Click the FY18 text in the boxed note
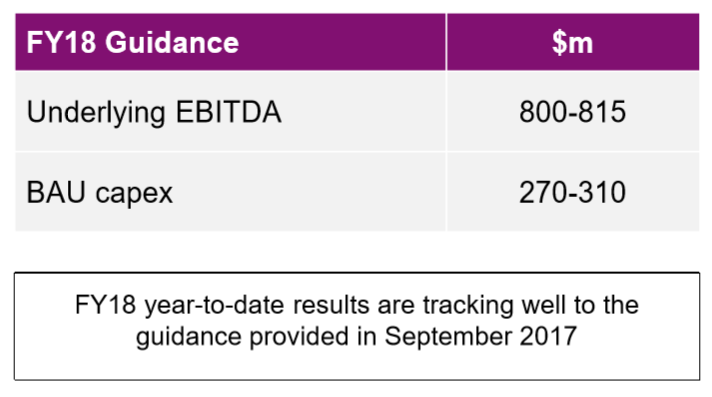This screenshot has height=397, width=712. [105, 304]
